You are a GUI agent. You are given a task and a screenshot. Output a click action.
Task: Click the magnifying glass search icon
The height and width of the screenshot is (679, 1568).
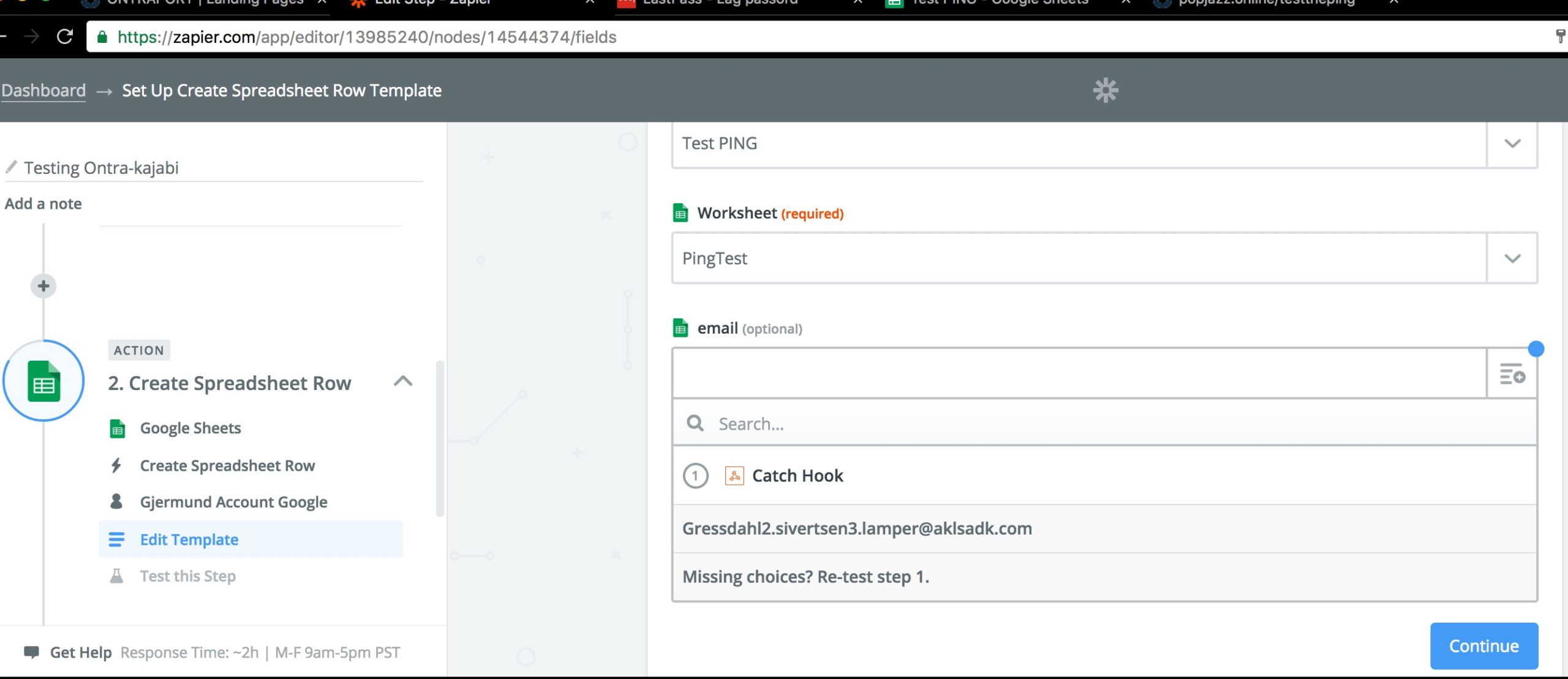(695, 423)
